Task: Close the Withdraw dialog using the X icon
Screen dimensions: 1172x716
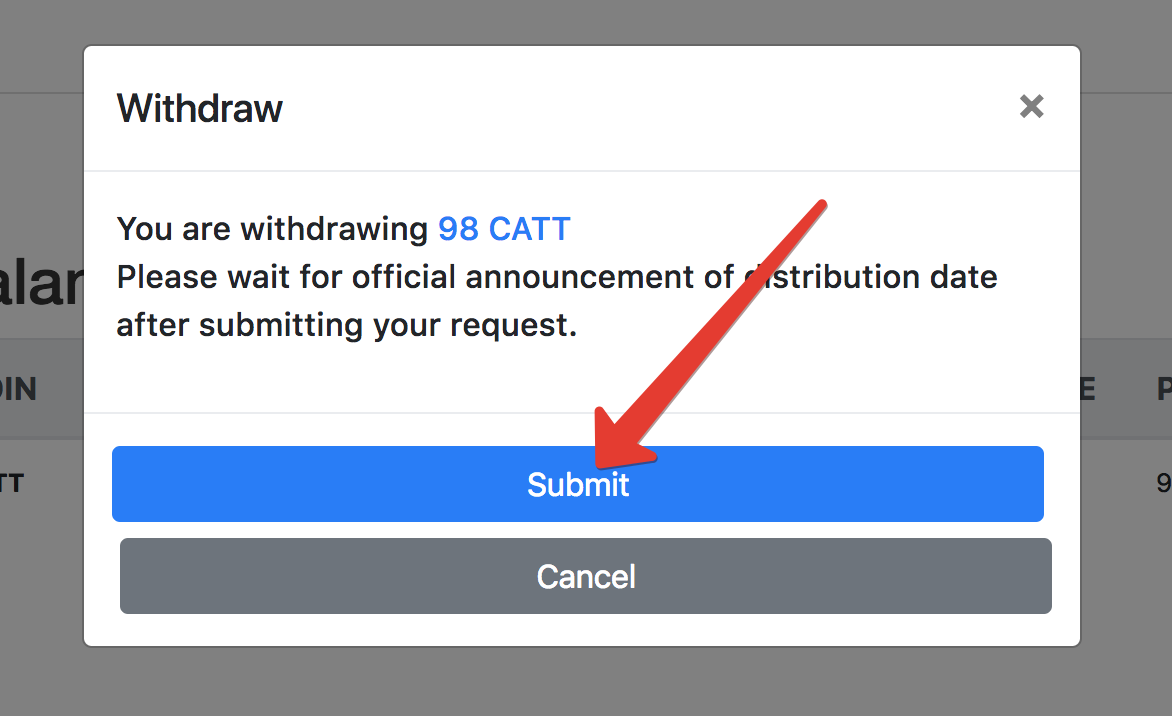Action: [1031, 106]
